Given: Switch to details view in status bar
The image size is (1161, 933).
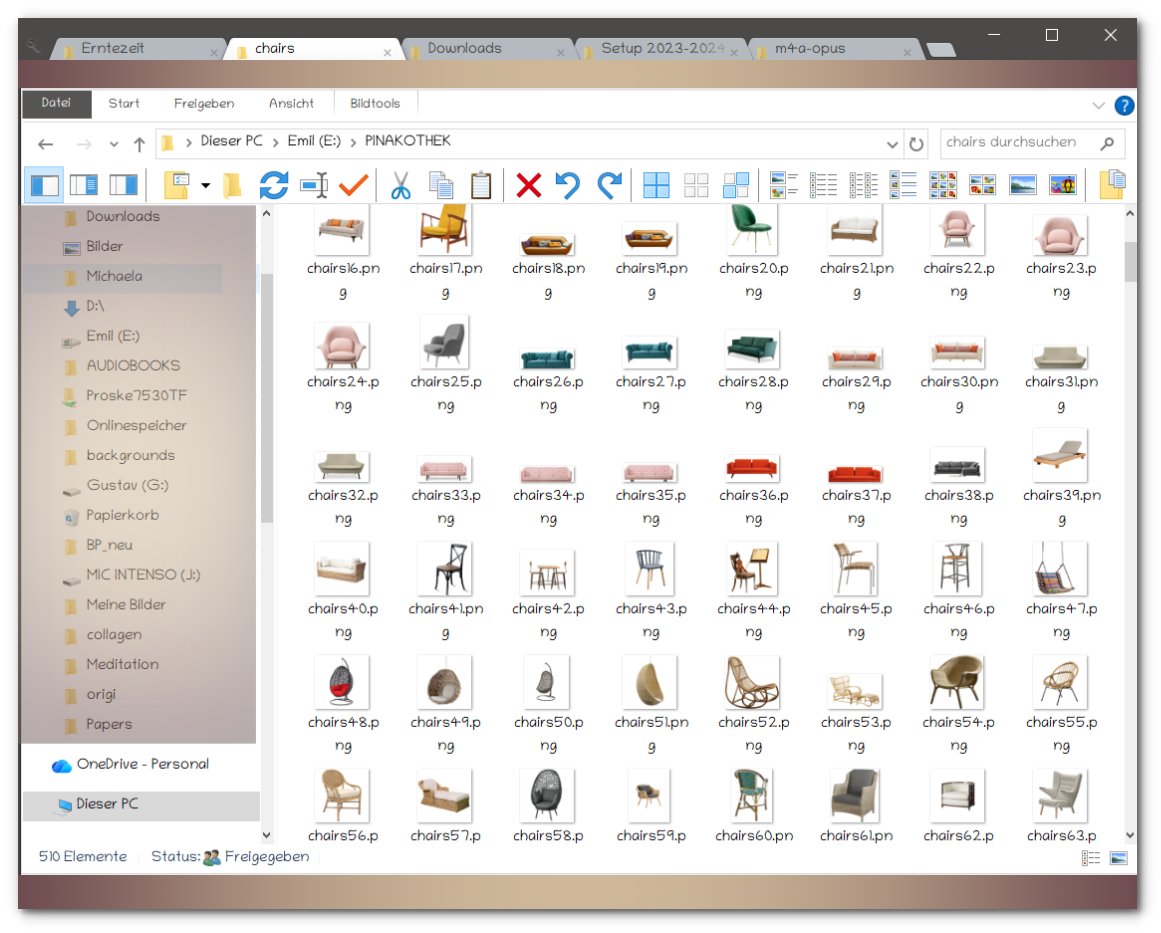Looking at the screenshot, I should click(1091, 858).
